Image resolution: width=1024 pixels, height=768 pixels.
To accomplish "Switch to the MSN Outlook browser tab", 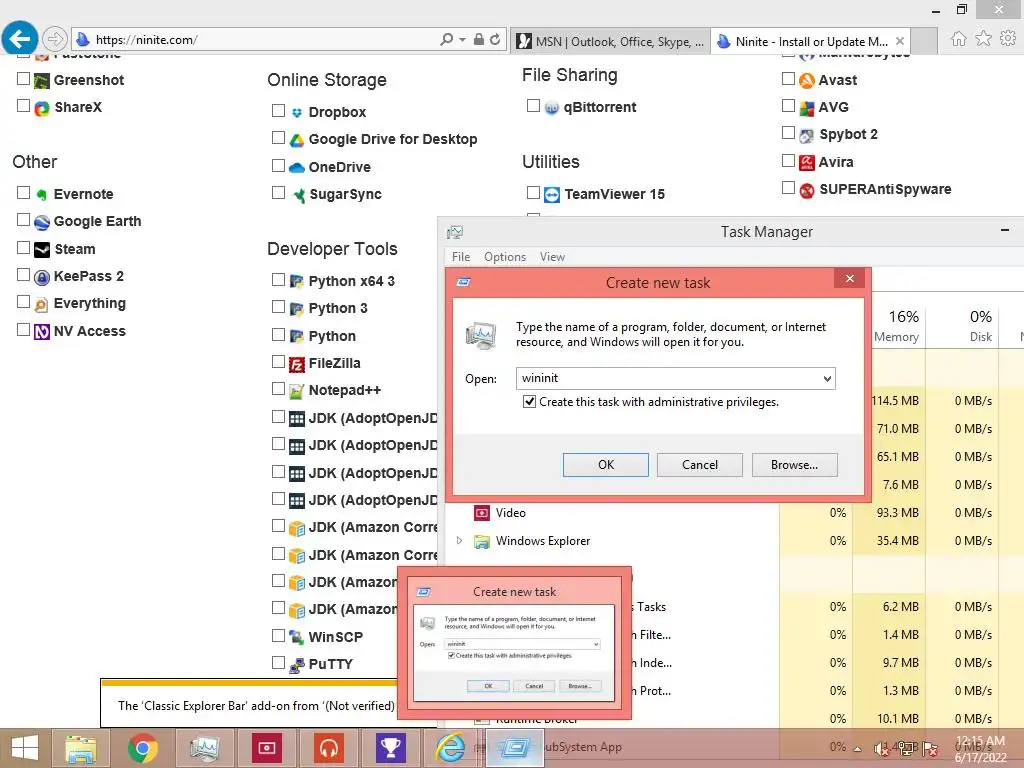I will pyautogui.click(x=611, y=41).
